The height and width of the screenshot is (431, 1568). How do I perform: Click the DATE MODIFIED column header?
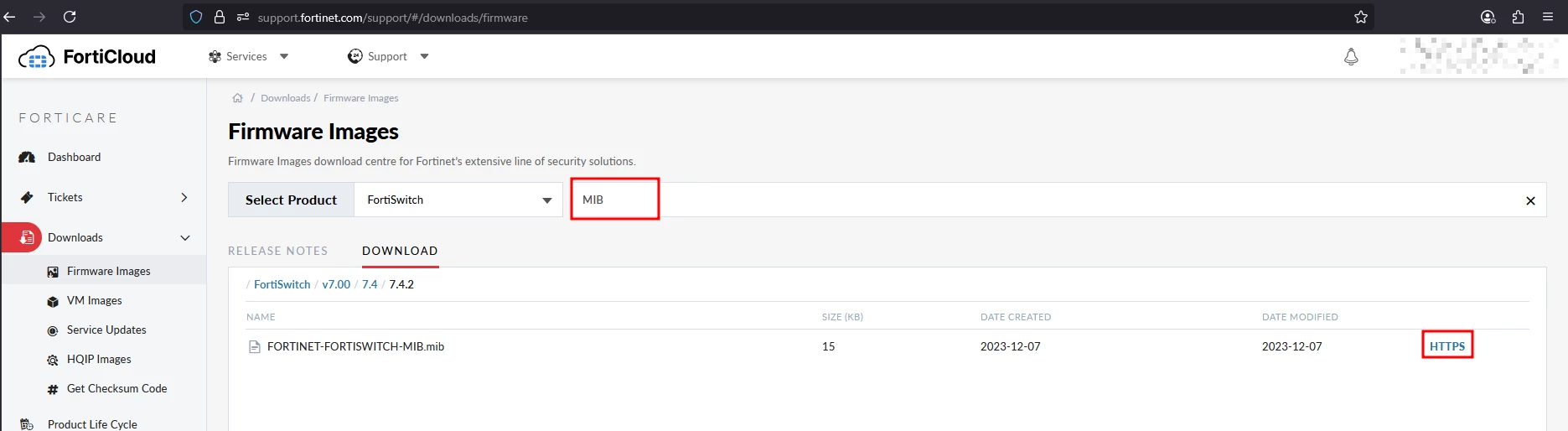pyautogui.click(x=1300, y=317)
